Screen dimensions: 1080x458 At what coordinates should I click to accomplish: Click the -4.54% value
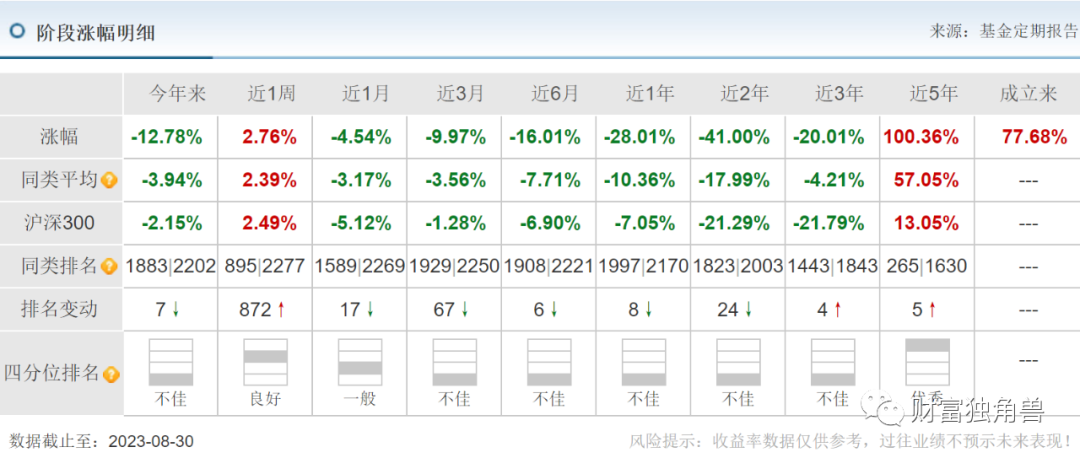click(362, 137)
